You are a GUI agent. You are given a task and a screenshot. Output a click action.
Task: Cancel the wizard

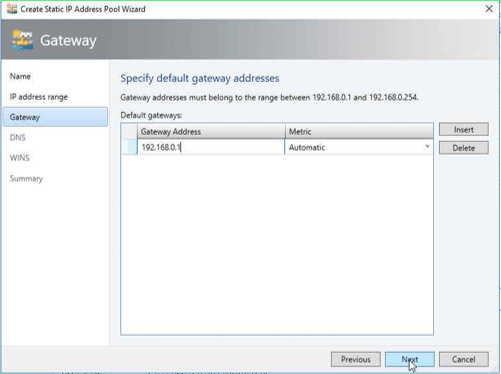click(x=464, y=359)
